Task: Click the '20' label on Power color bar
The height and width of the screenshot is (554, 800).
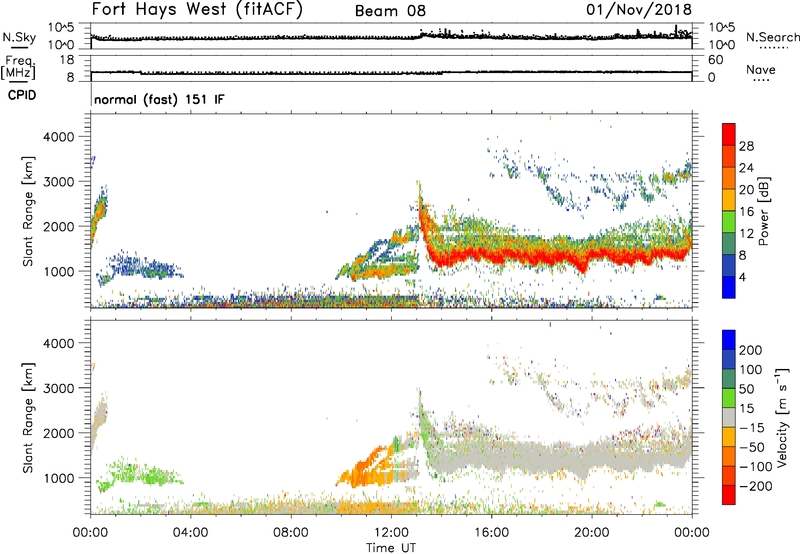Action: pyautogui.click(x=746, y=190)
